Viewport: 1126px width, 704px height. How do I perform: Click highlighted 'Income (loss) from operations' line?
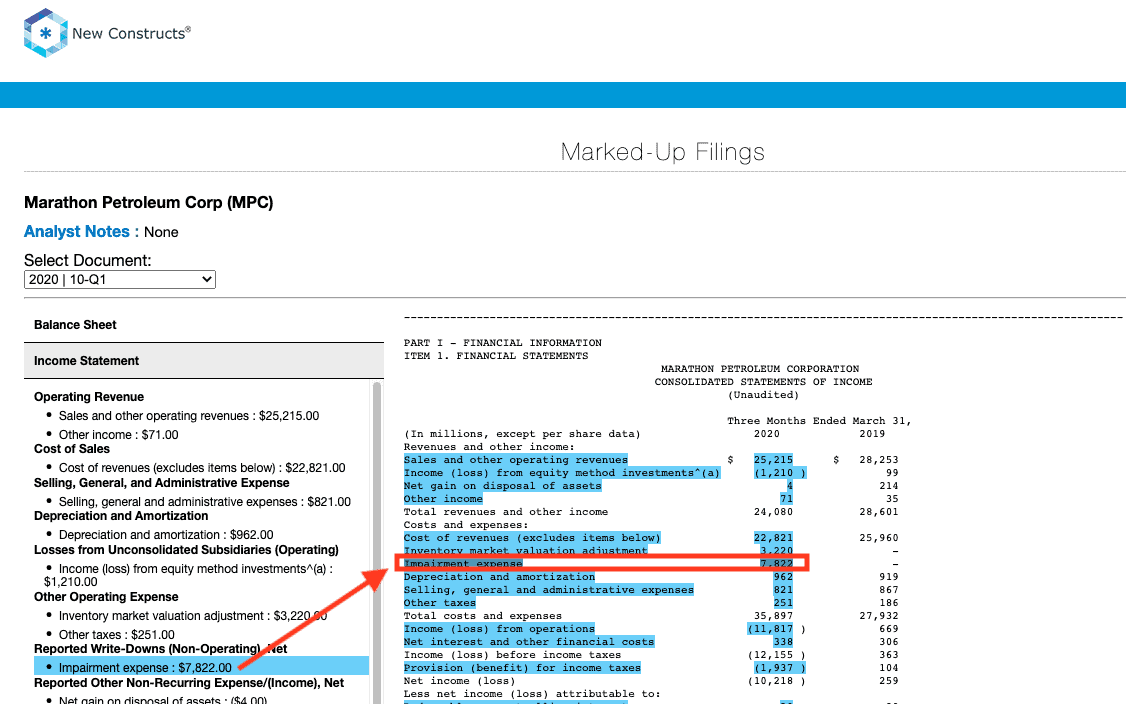pyautogui.click(x=499, y=629)
